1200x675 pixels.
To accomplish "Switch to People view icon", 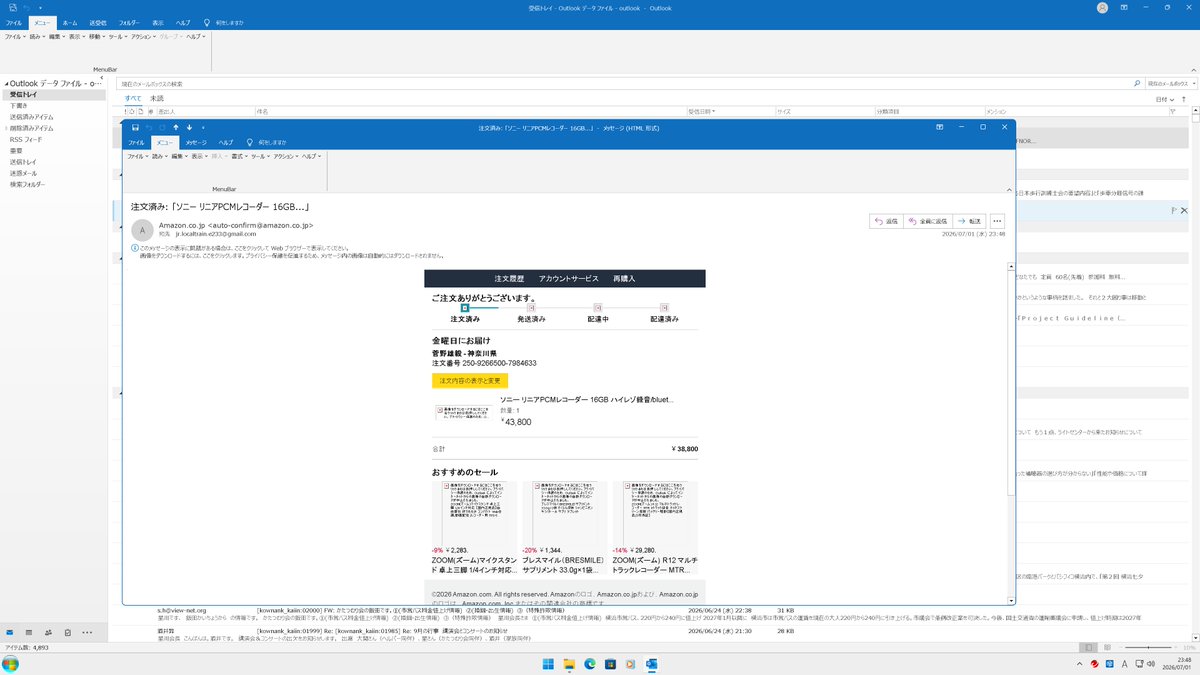I will [x=48, y=633].
